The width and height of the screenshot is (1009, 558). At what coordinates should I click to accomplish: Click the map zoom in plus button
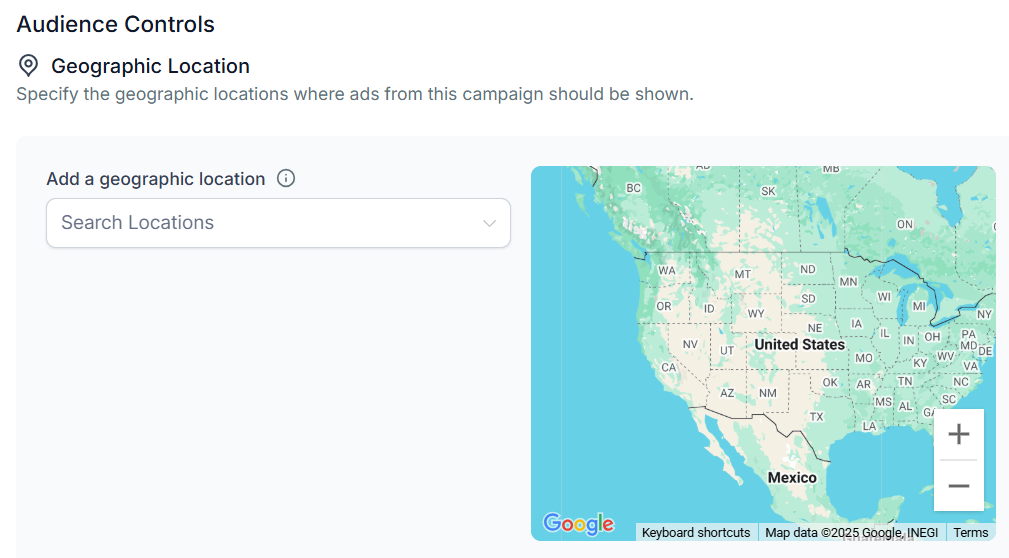tap(958, 434)
